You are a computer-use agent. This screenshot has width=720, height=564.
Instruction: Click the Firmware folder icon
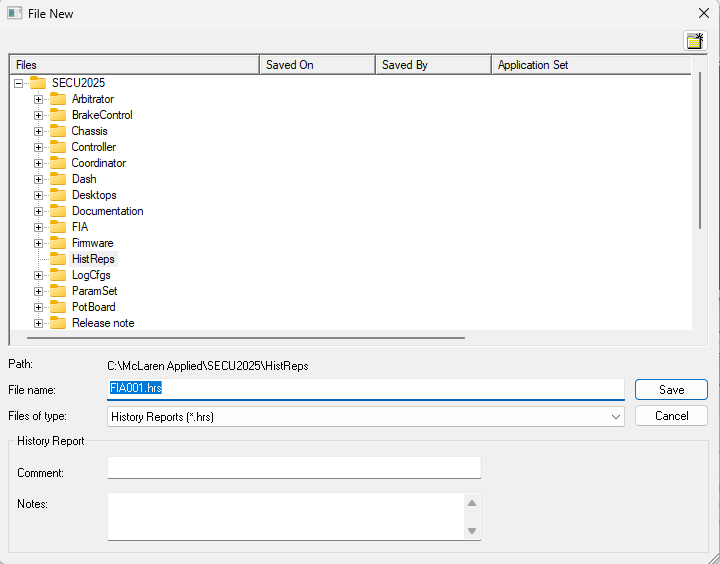tap(58, 243)
